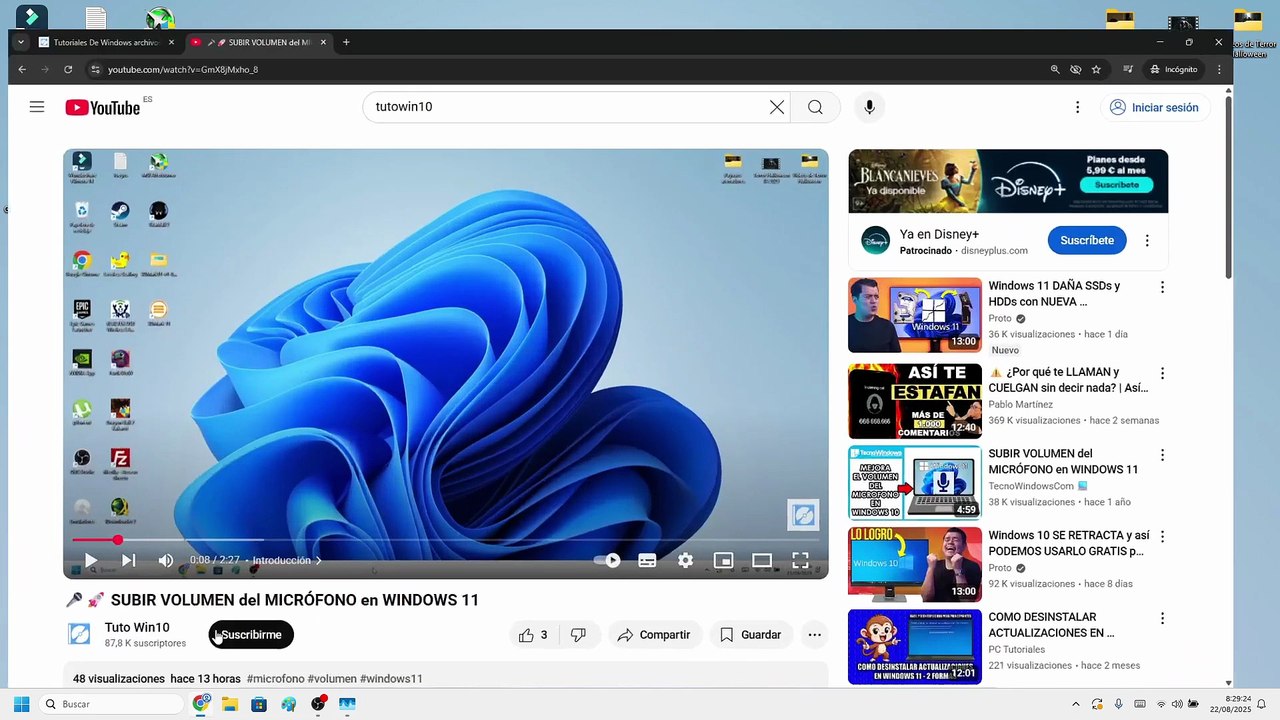1280x720 pixels.
Task: Start voice search with the microphone
Action: click(x=869, y=107)
